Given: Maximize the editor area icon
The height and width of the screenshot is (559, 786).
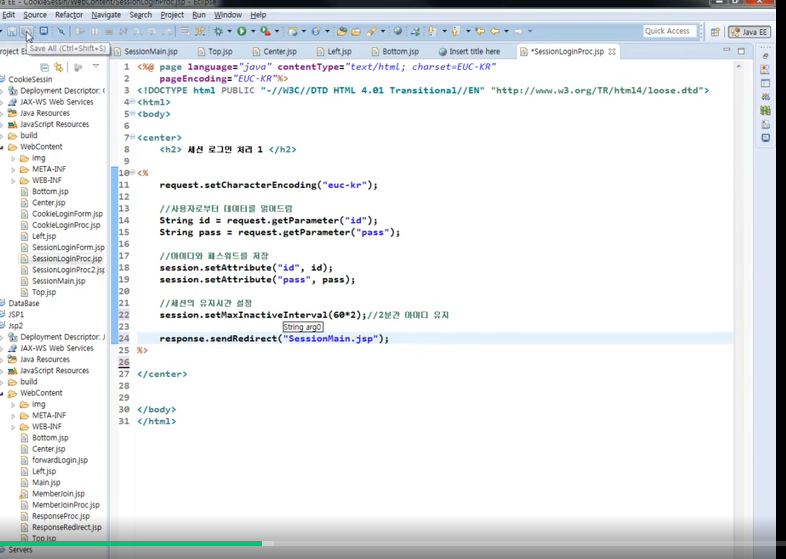Looking at the screenshot, I should coord(741,51).
